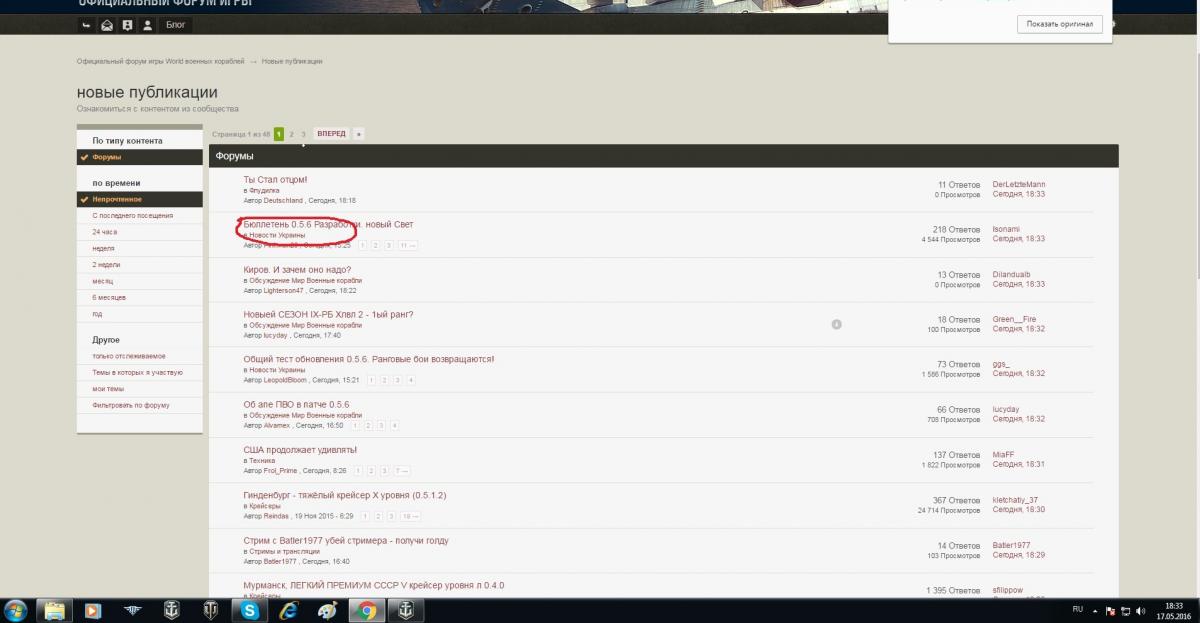Open last poster Green__Fire's profile
The height and width of the screenshot is (623, 1200).
[1014, 319]
